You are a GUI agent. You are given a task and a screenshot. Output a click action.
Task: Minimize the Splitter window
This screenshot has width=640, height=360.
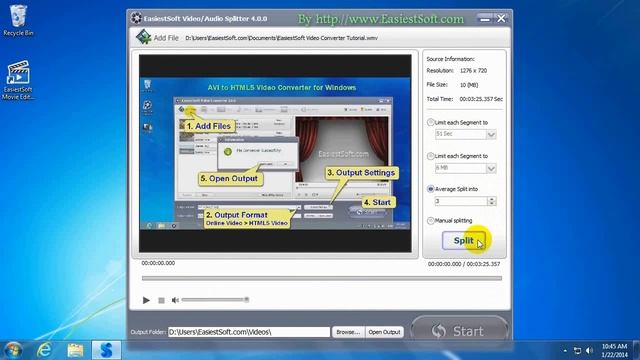(x=485, y=19)
